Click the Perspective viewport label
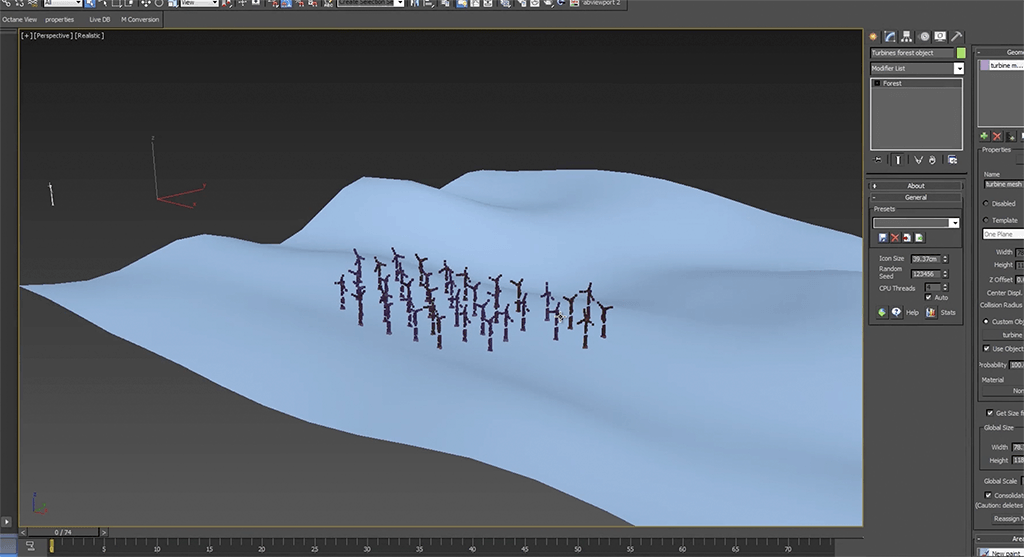This screenshot has height=557, width=1024. coord(53,36)
